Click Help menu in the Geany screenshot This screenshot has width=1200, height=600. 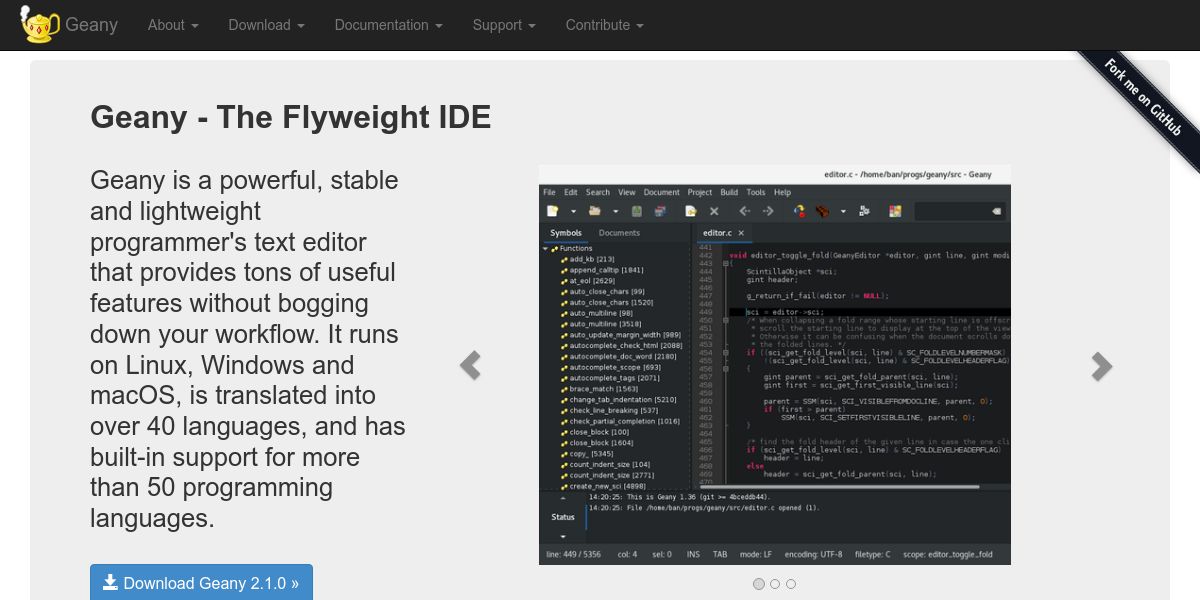tap(782, 192)
